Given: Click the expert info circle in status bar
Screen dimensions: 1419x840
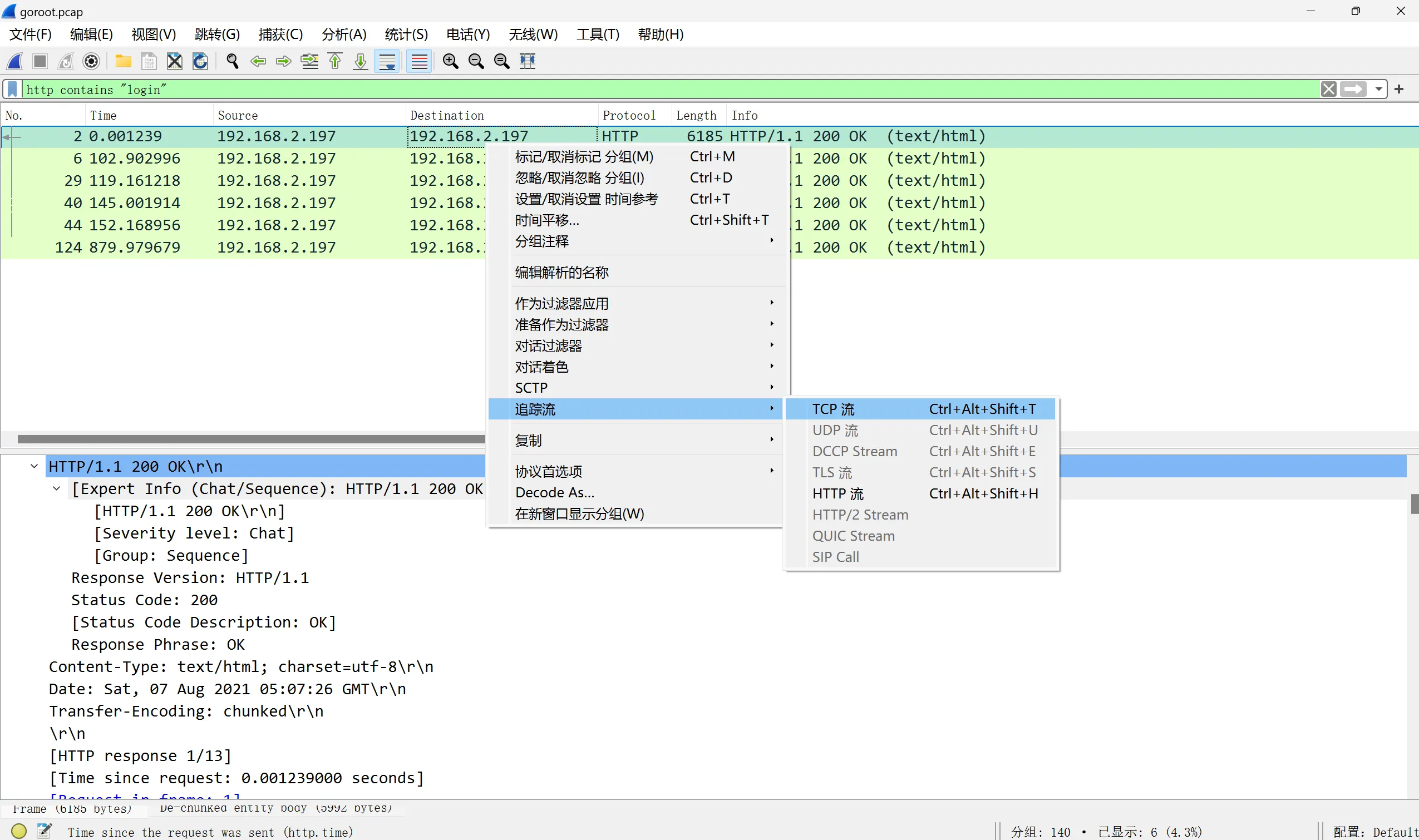Looking at the screenshot, I should [19, 831].
